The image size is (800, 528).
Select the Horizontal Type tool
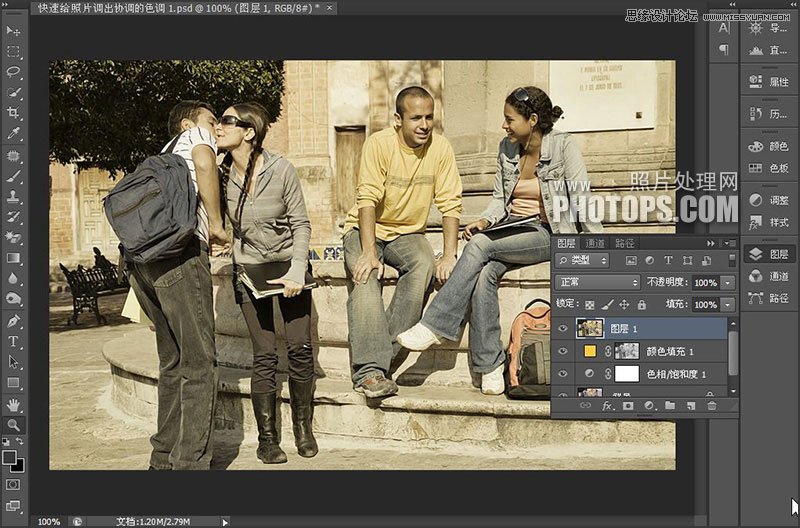tap(14, 342)
